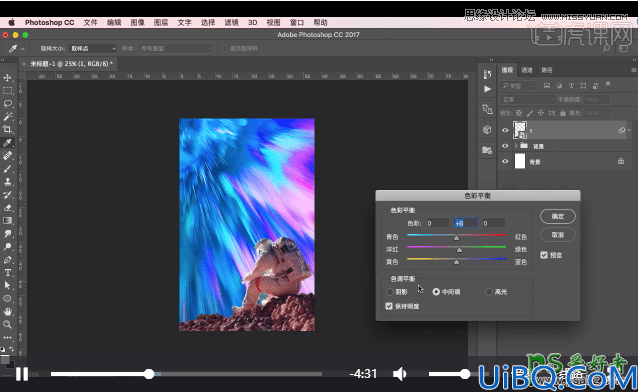Select the Brush tool
Image resolution: width=638 pixels, height=392 pixels.
pos(7,169)
